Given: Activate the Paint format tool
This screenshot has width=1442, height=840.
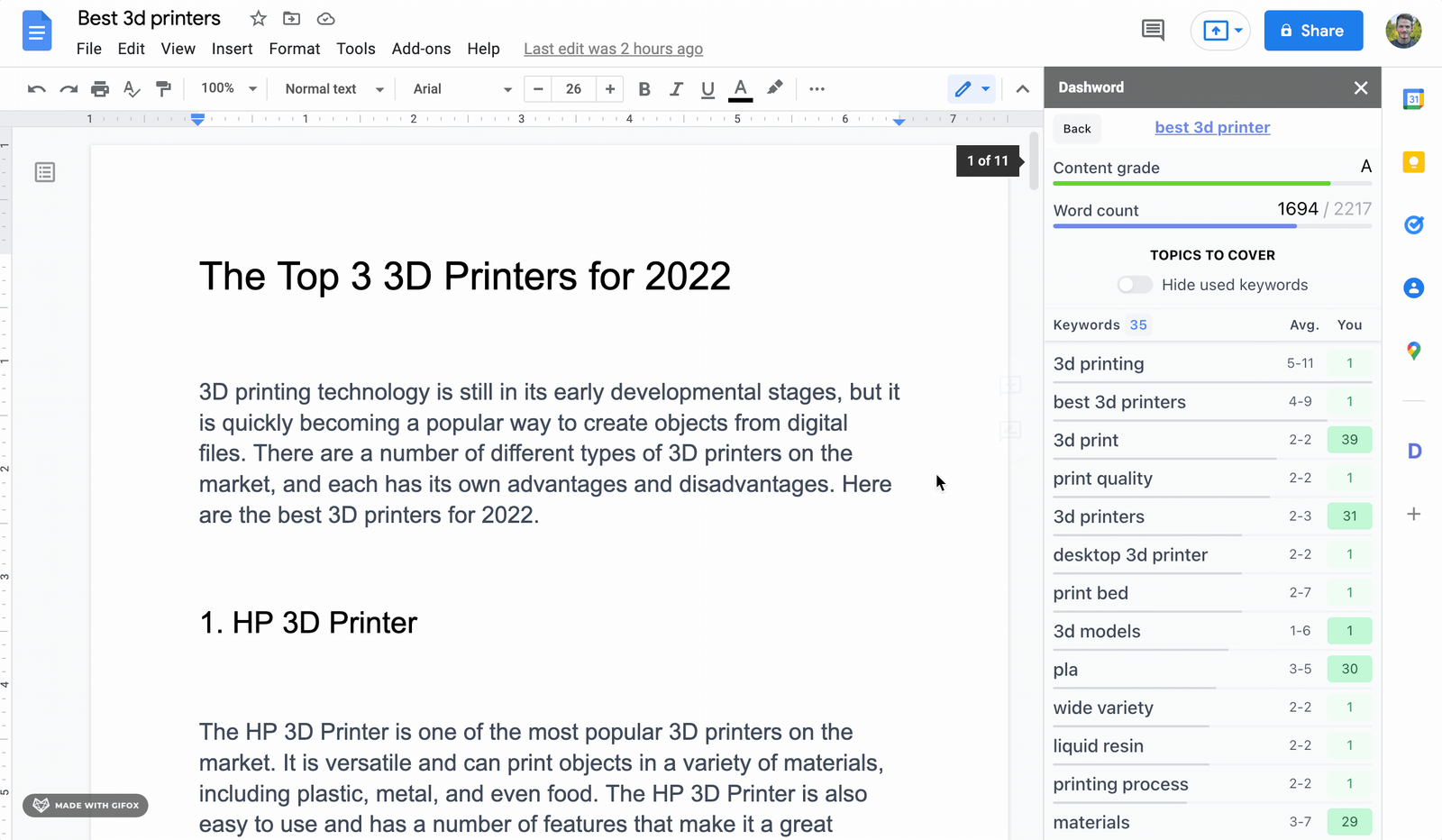Looking at the screenshot, I should (x=163, y=88).
